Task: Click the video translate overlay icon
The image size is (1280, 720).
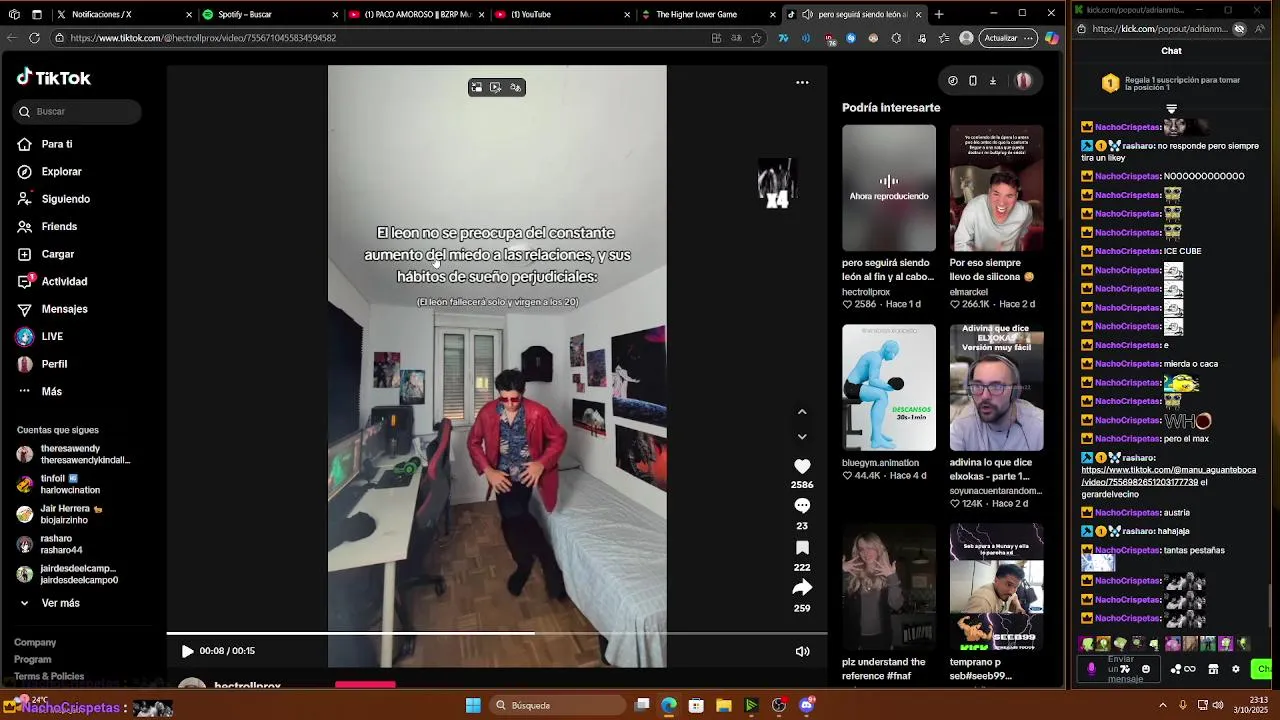Action: [516, 87]
